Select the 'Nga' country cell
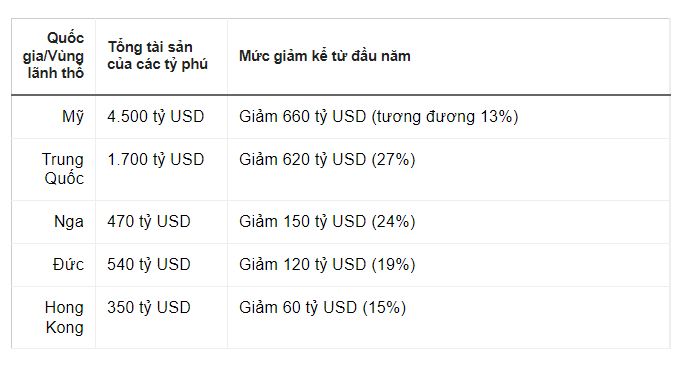This screenshot has height=371, width=681. pyautogui.click(x=53, y=222)
